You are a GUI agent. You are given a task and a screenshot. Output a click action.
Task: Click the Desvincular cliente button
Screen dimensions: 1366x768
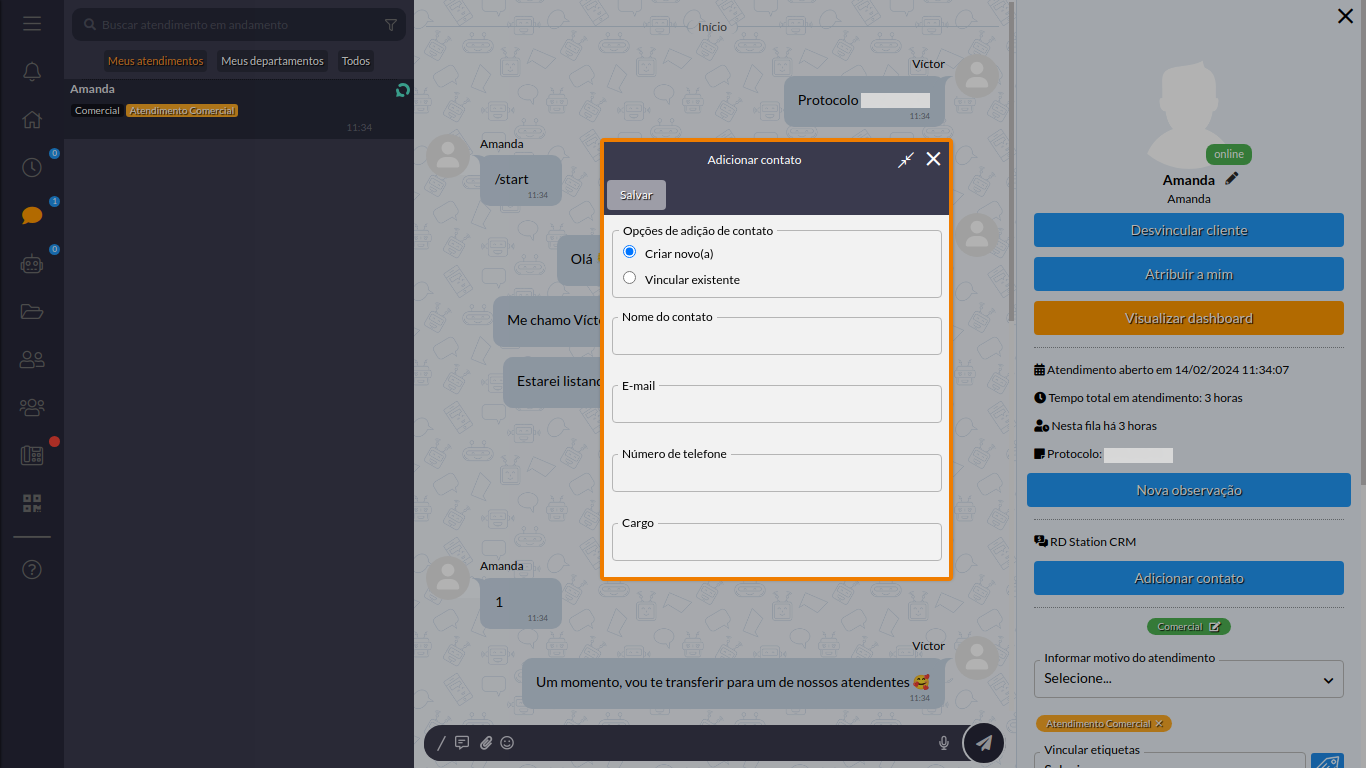(x=1189, y=230)
